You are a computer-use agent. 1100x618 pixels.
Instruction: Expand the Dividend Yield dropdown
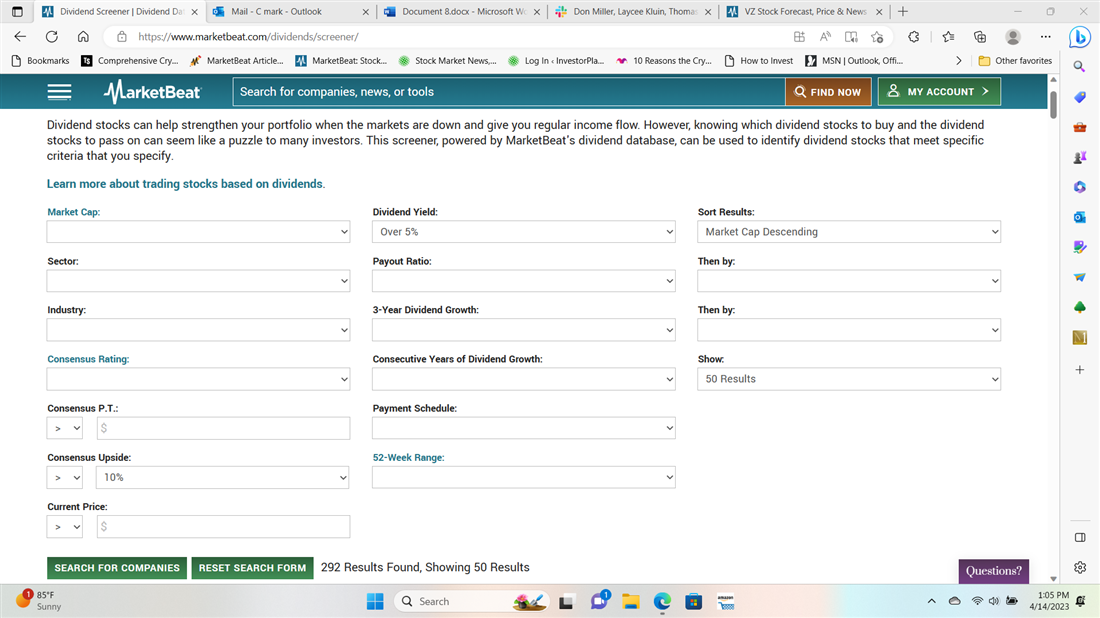[x=523, y=232]
